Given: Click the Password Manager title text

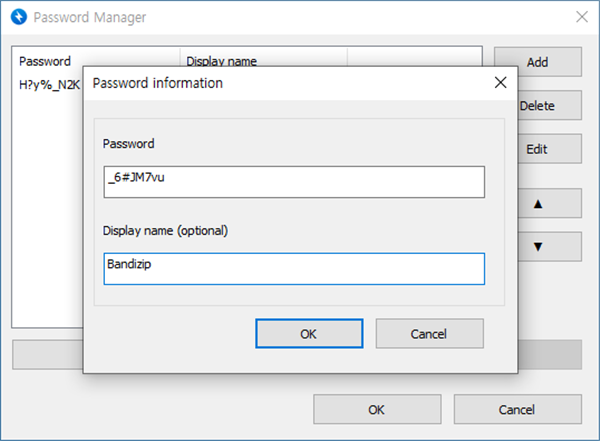Looking at the screenshot, I should (x=90, y=17).
